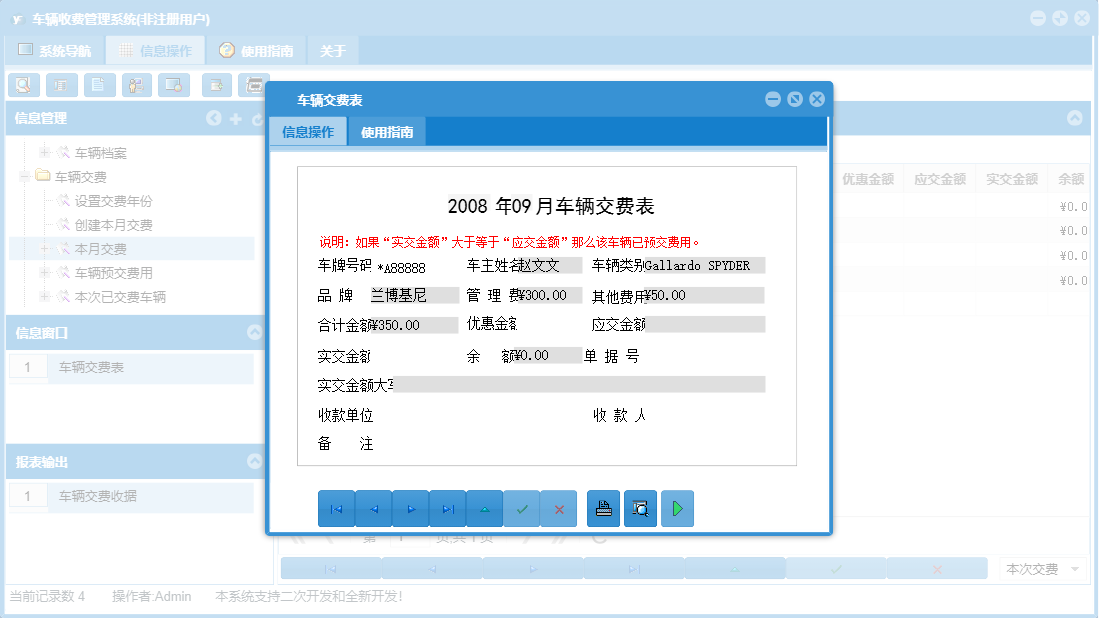The image size is (1099, 618).
Task: Open the operator management icon in toolbar
Action: (135, 85)
